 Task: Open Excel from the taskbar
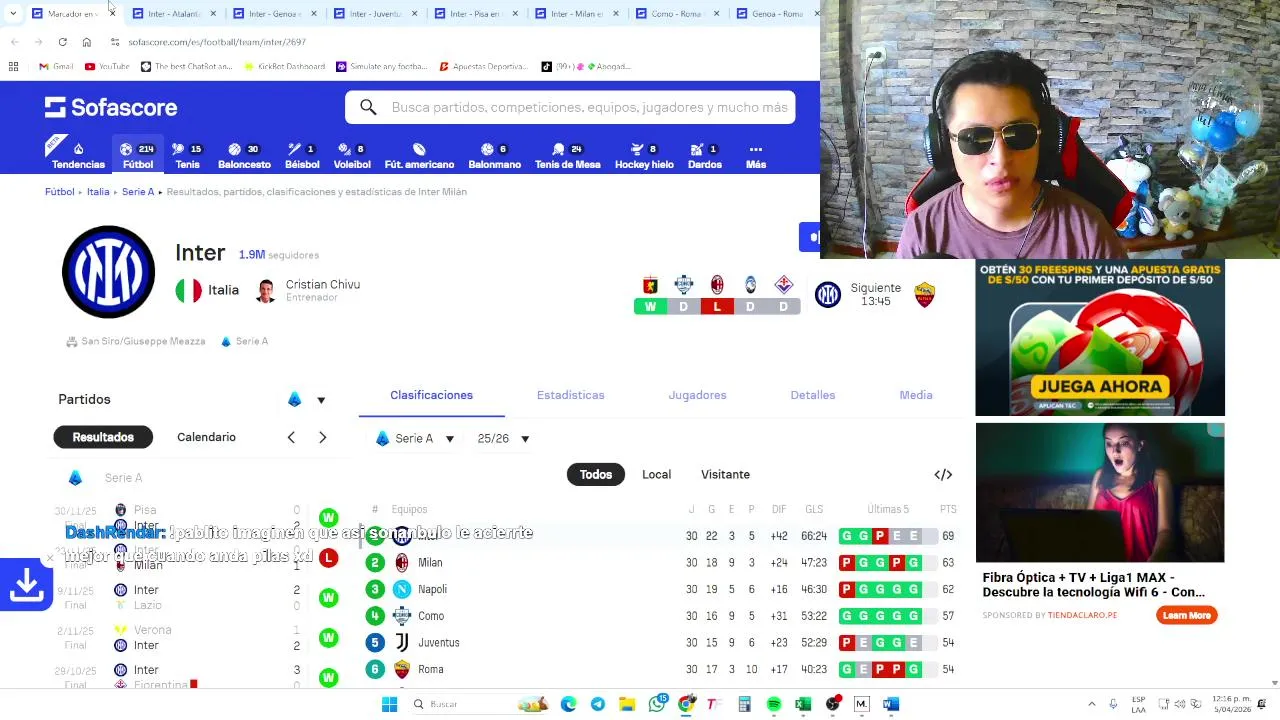802,704
